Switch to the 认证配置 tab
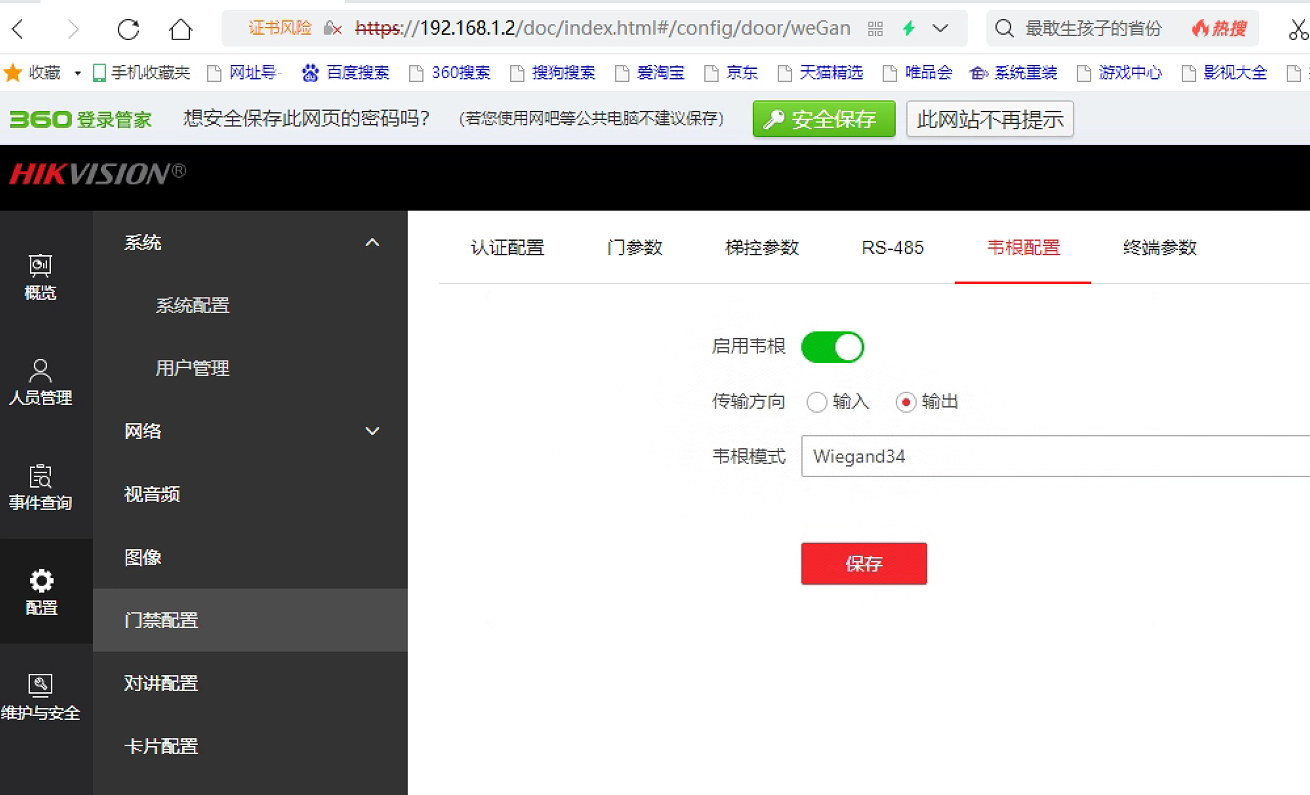This screenshot has height=795, width=1310. [x=507, y=248]
